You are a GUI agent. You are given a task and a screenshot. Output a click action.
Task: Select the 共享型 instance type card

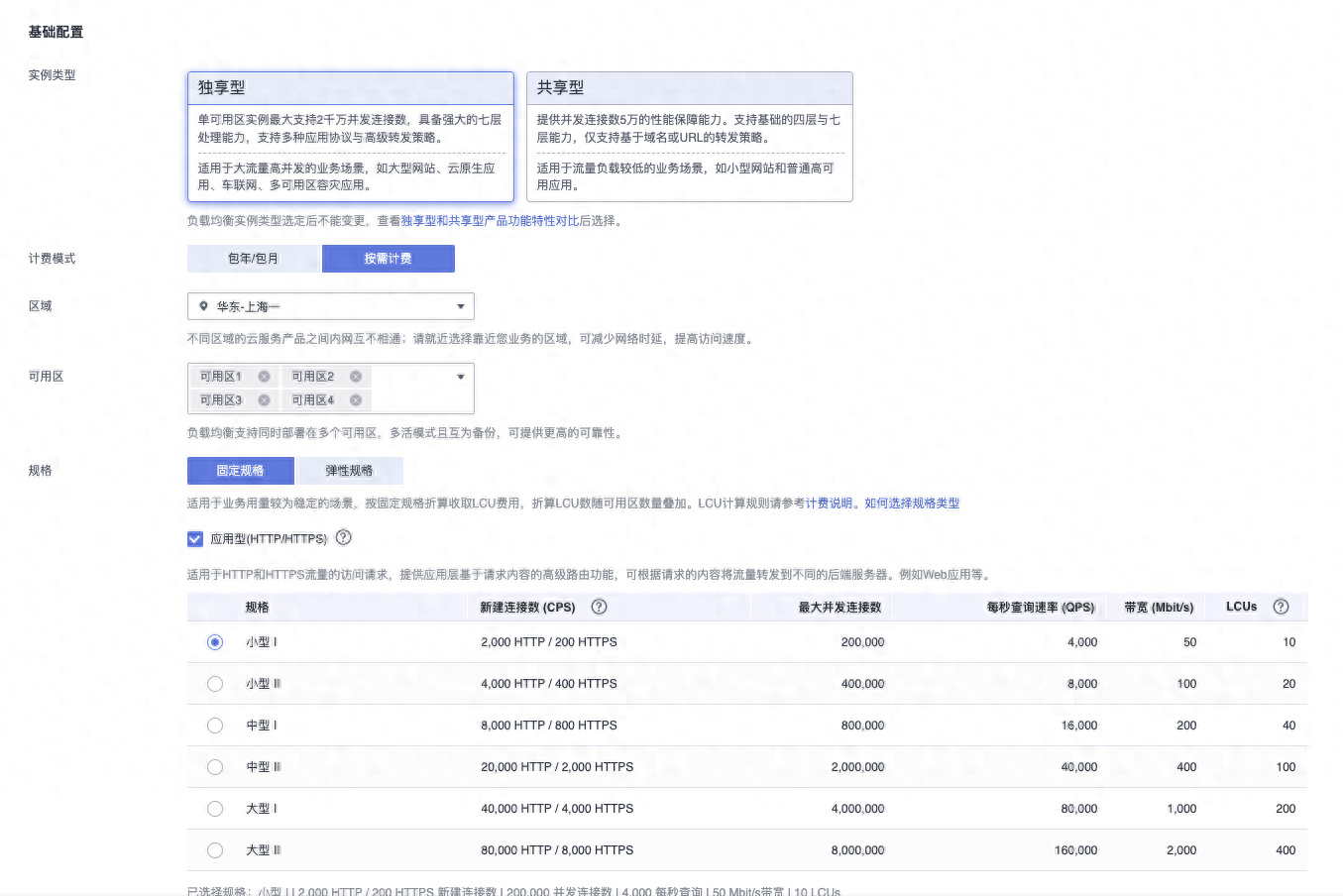(690, 136)
